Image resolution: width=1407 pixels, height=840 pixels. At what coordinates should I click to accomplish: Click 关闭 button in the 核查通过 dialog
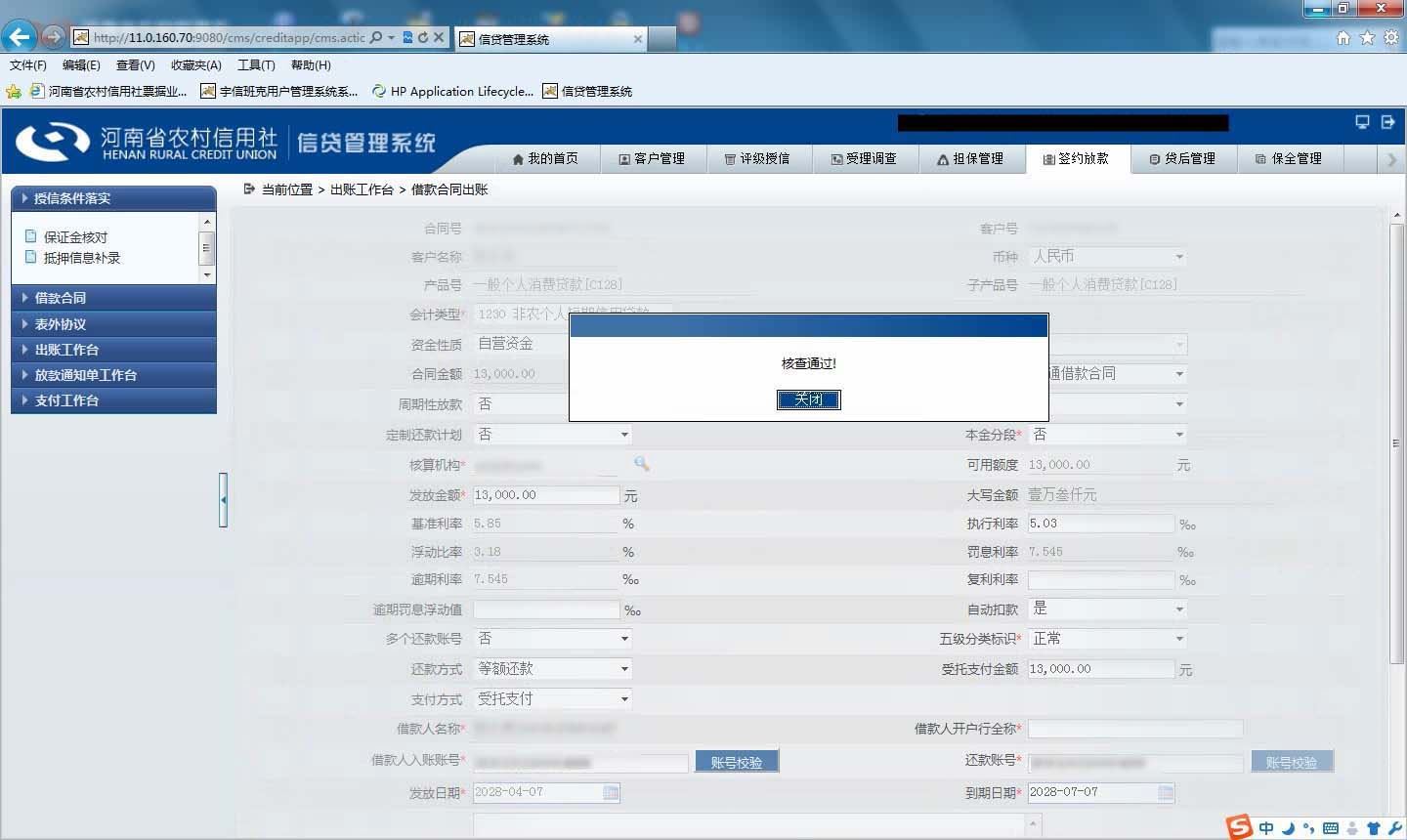pyautogui.click(x=808, y=399)
